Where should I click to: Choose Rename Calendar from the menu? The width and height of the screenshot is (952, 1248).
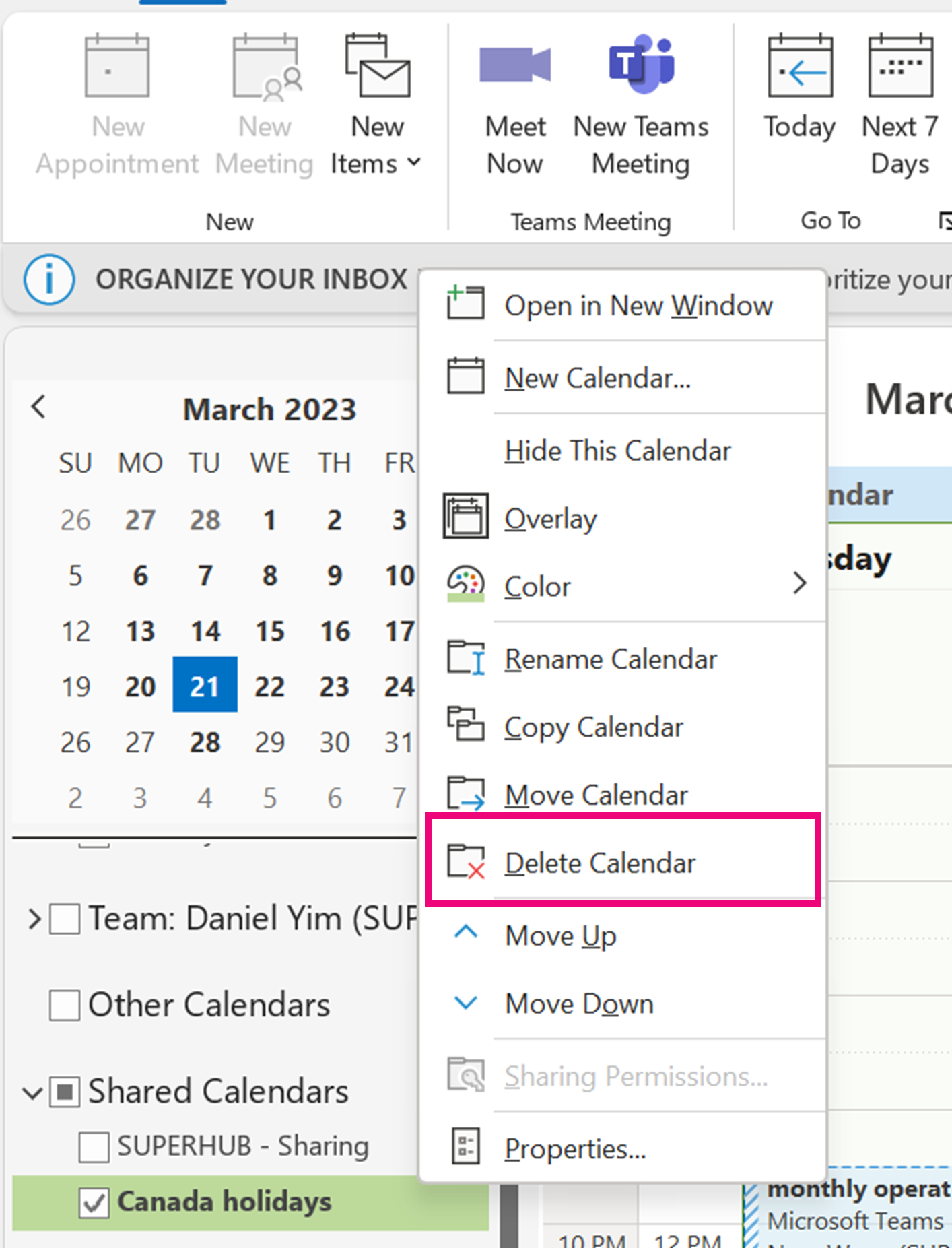coord(611,659)
